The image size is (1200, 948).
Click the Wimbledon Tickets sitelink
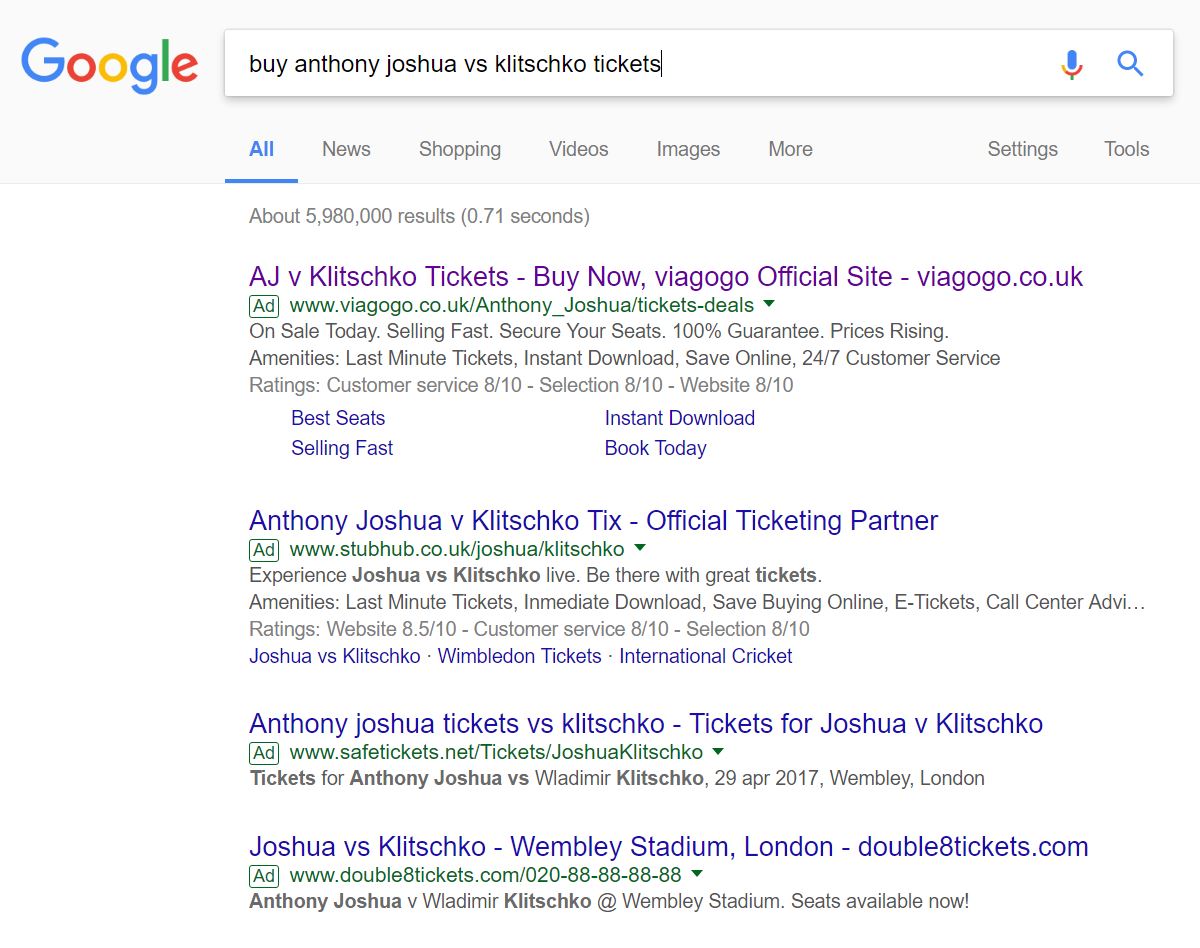520,656
